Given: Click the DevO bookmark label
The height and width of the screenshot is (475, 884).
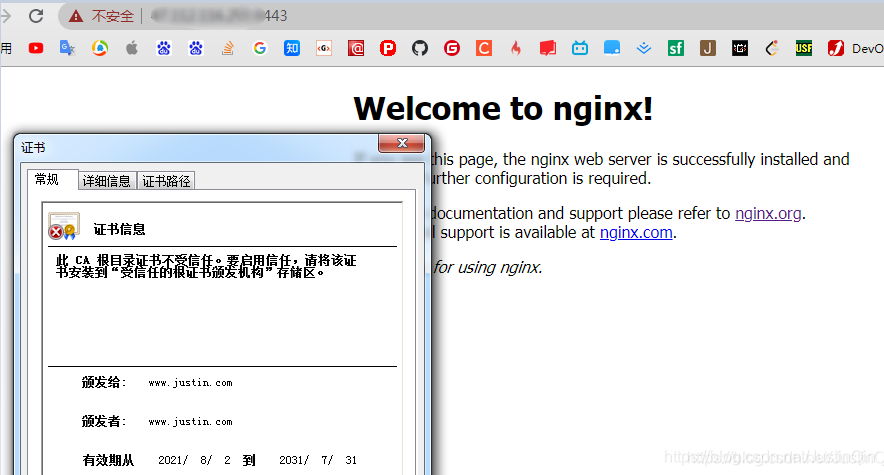Looking at the screenshot, I should click(x=868, y=48).
